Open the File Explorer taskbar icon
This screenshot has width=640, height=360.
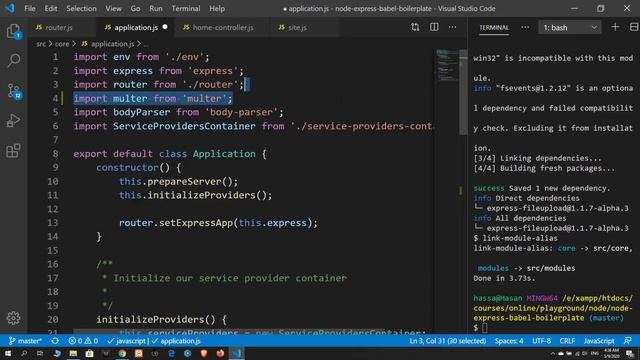73,353
